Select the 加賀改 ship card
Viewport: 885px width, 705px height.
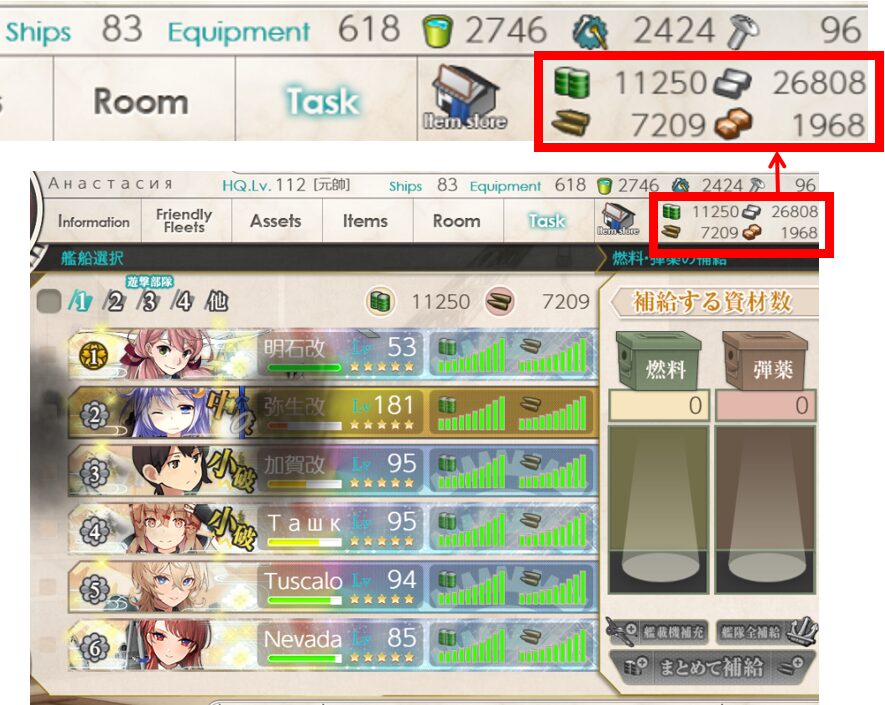click(x=333, y=470)
